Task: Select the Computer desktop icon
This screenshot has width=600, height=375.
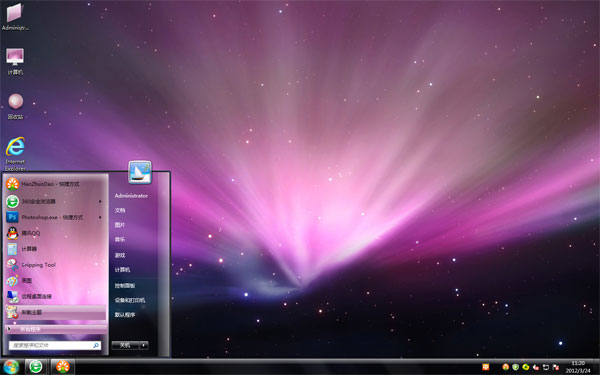Action: point(15,61)
